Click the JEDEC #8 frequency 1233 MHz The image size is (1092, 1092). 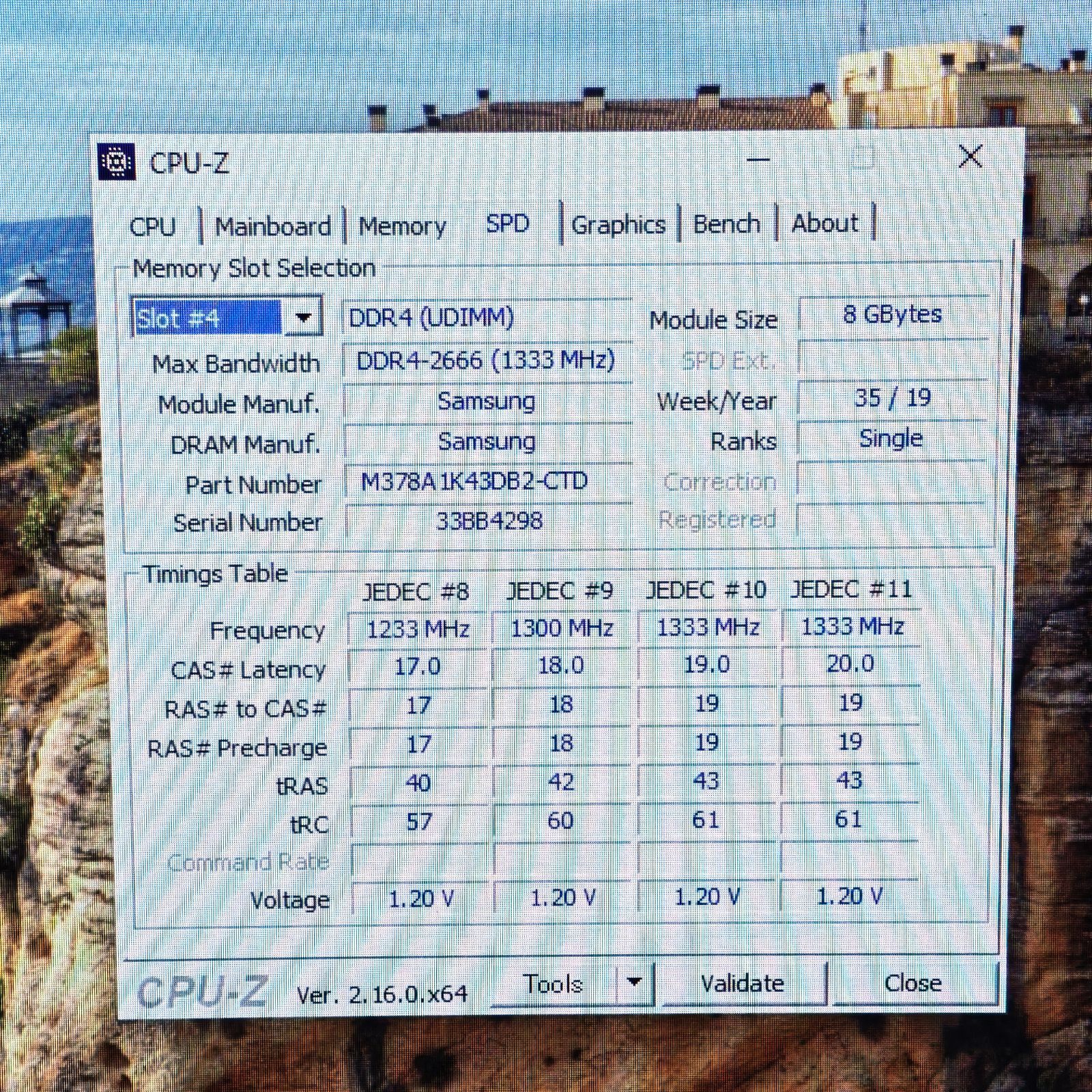pyautogui.click(x=418, y=629)
